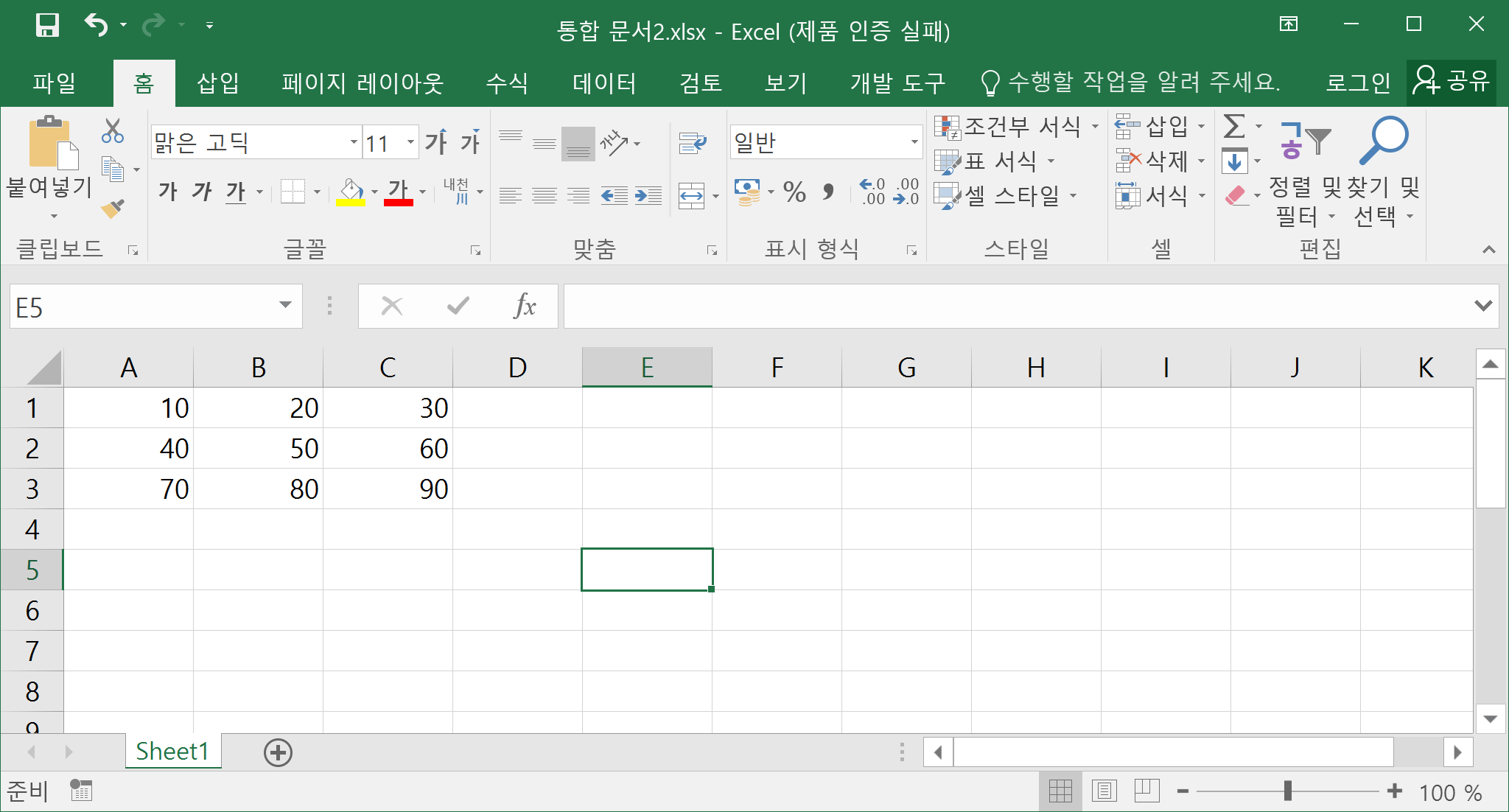Open the font name dropdown
The image size is (1509, 812).
pos(354,142)
